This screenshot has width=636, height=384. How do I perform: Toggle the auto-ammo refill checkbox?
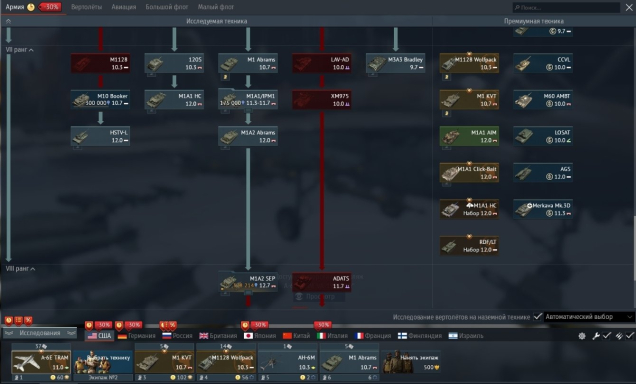click(630, 335)
